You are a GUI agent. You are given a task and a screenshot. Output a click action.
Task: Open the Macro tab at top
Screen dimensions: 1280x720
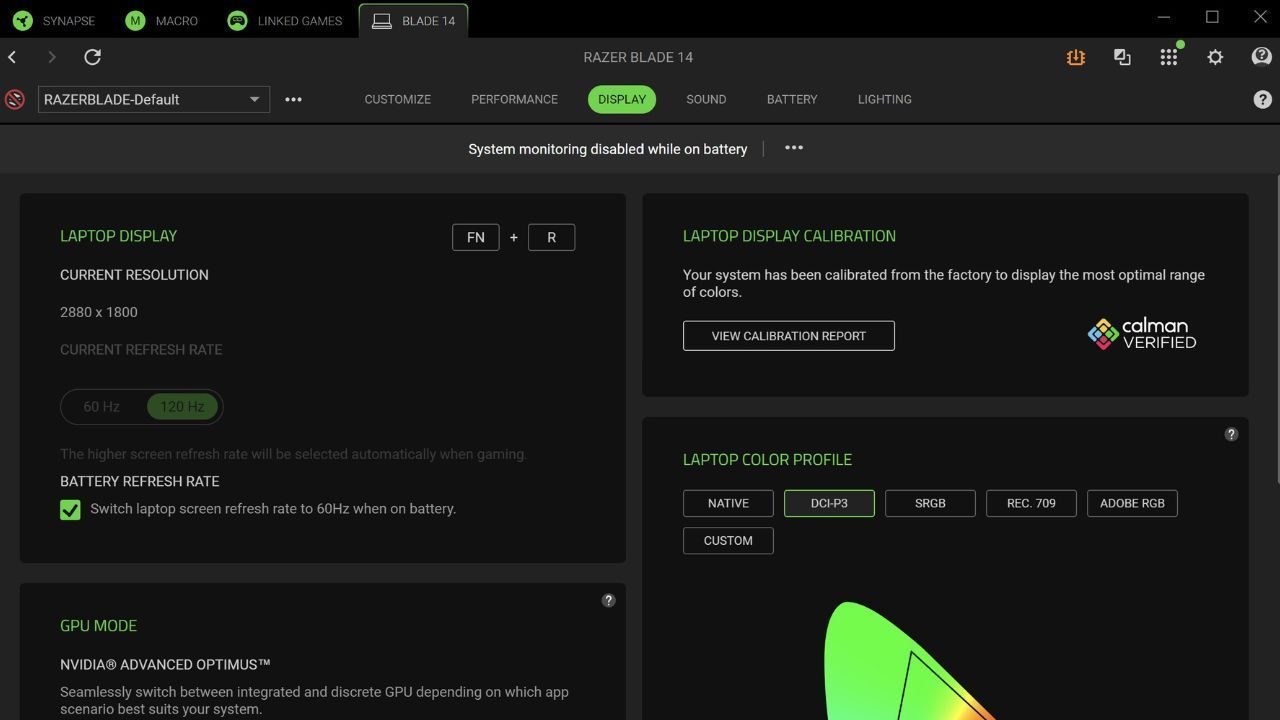coord(162,20)
